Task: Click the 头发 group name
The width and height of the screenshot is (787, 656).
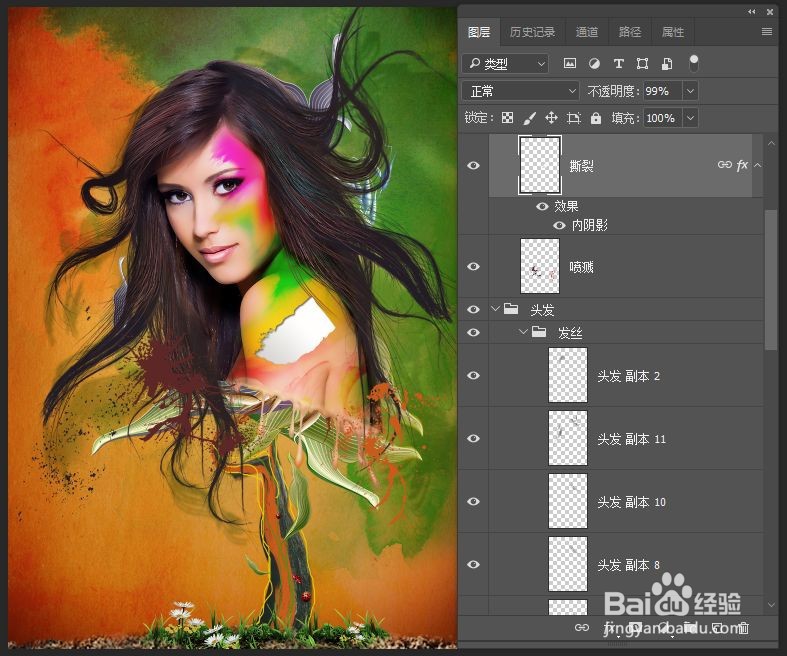Action: tap(542, 310)
